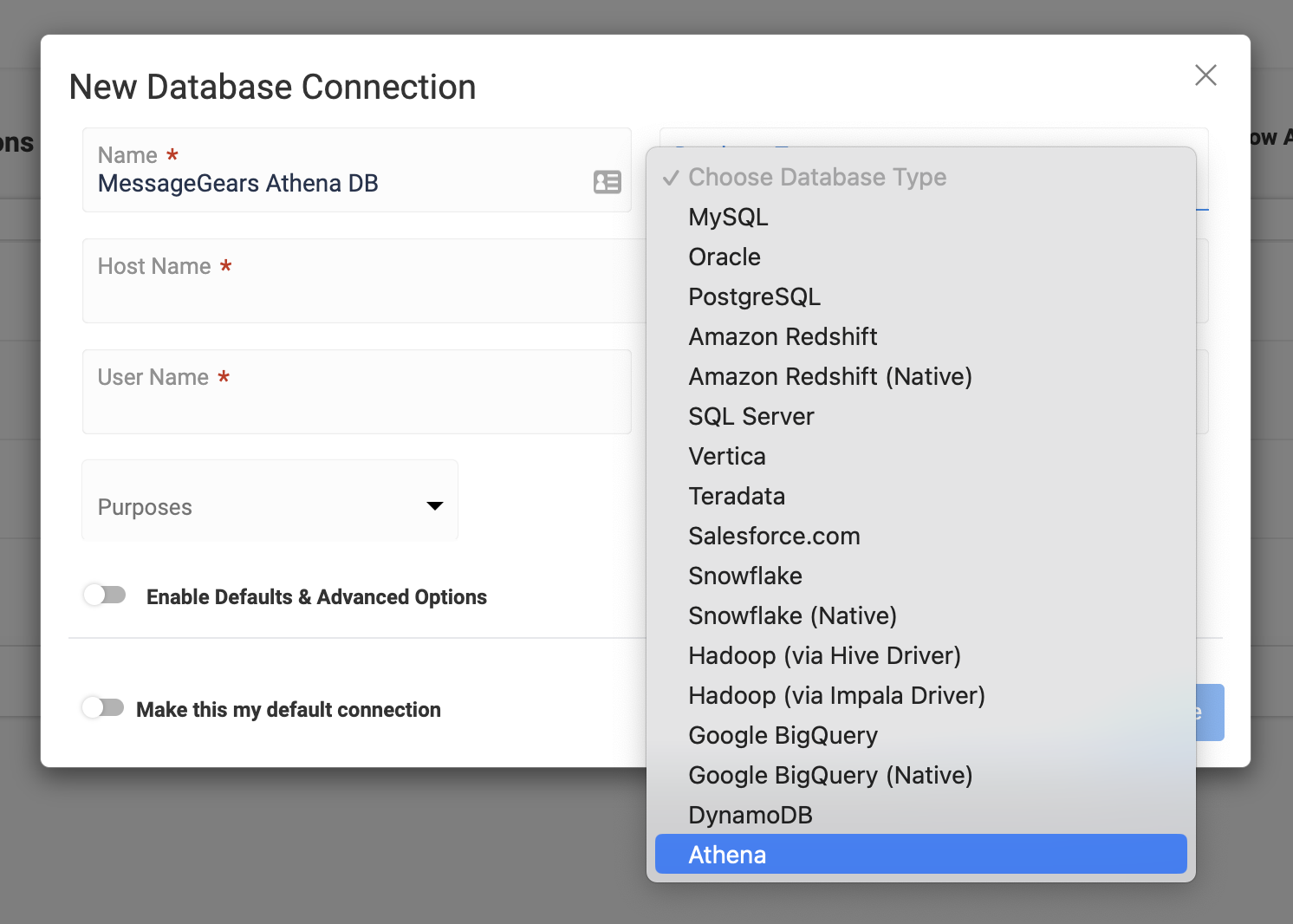
Task: Click the contact card icon in Name field
Action: [608, 182]
